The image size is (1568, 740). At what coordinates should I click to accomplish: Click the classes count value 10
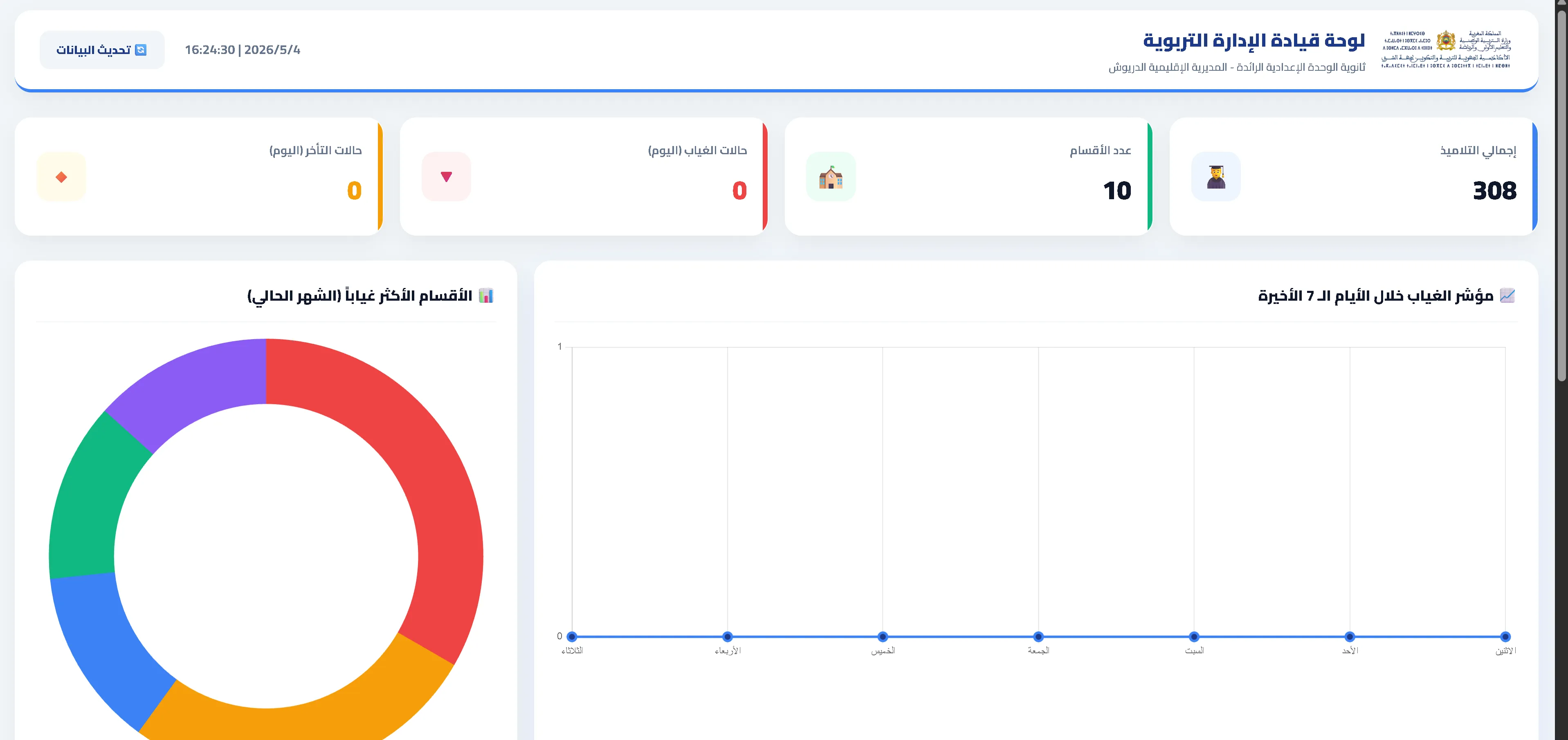point(1117,191)
